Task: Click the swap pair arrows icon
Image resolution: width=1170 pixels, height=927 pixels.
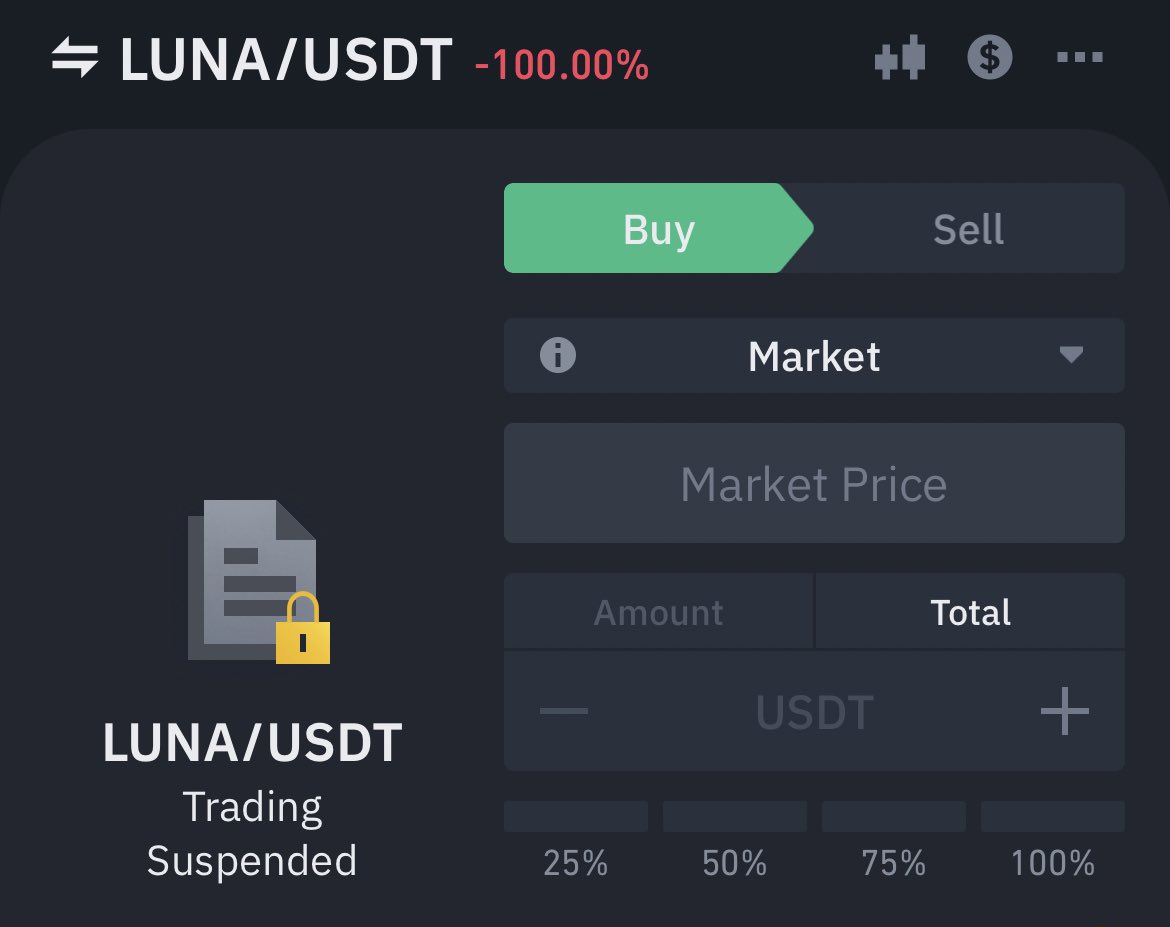Action: [x=75, y=57]
